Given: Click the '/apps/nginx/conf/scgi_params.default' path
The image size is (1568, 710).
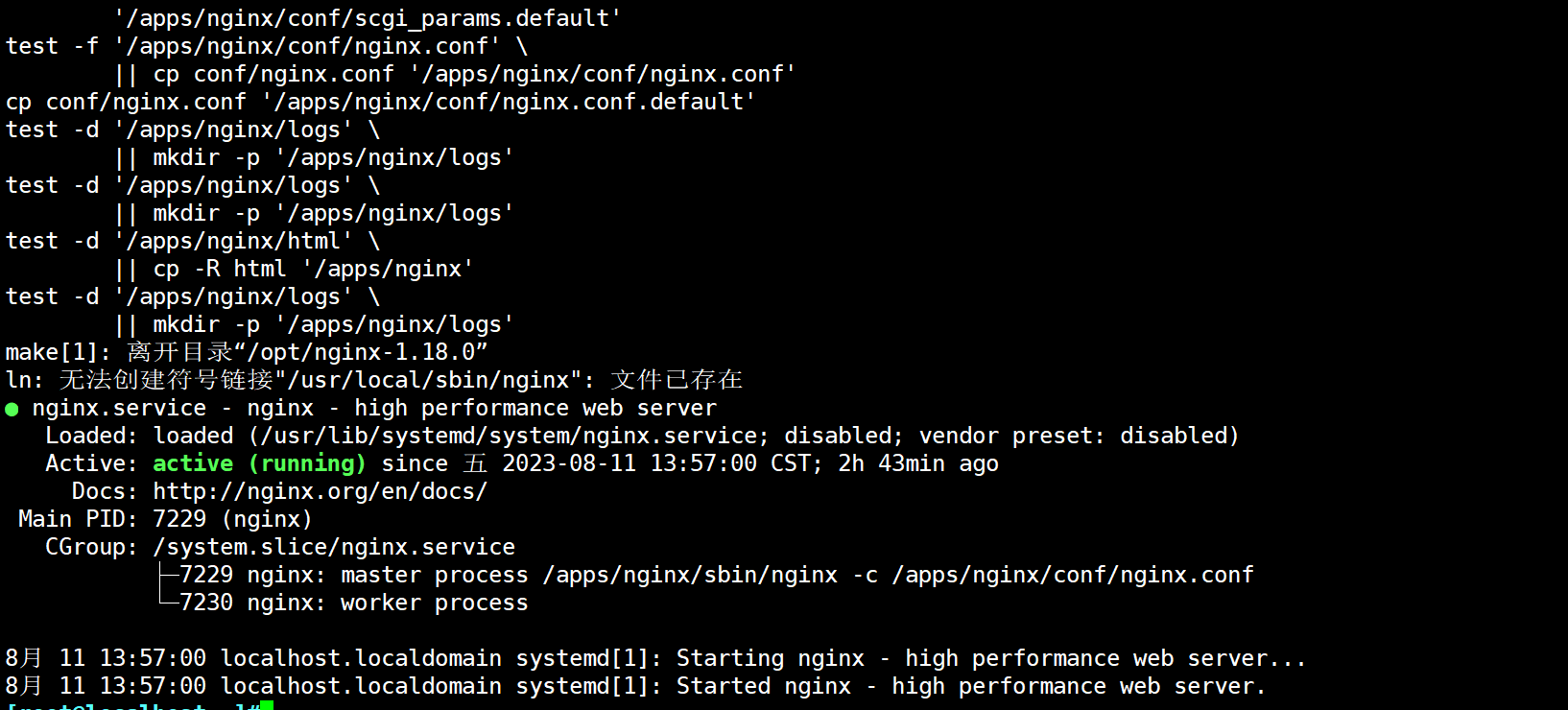Looking at the screenshot, I should click(x=368, y=18).
